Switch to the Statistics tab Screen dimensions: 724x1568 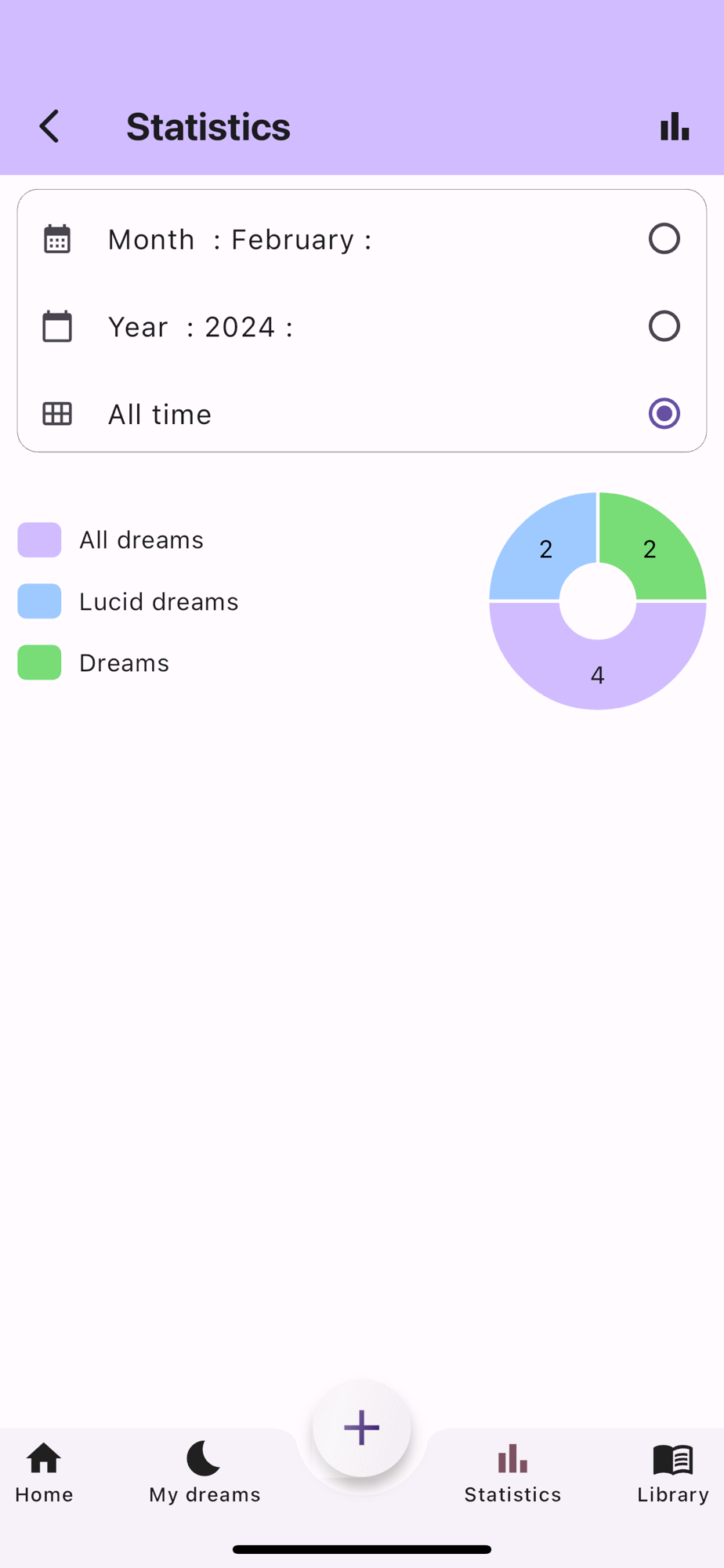coord(512,1472)
